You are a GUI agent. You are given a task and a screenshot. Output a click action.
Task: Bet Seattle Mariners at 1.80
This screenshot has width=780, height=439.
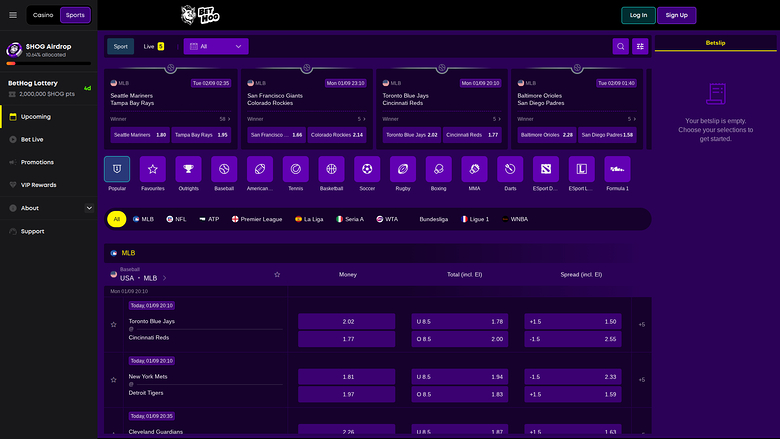click(140, 135)
